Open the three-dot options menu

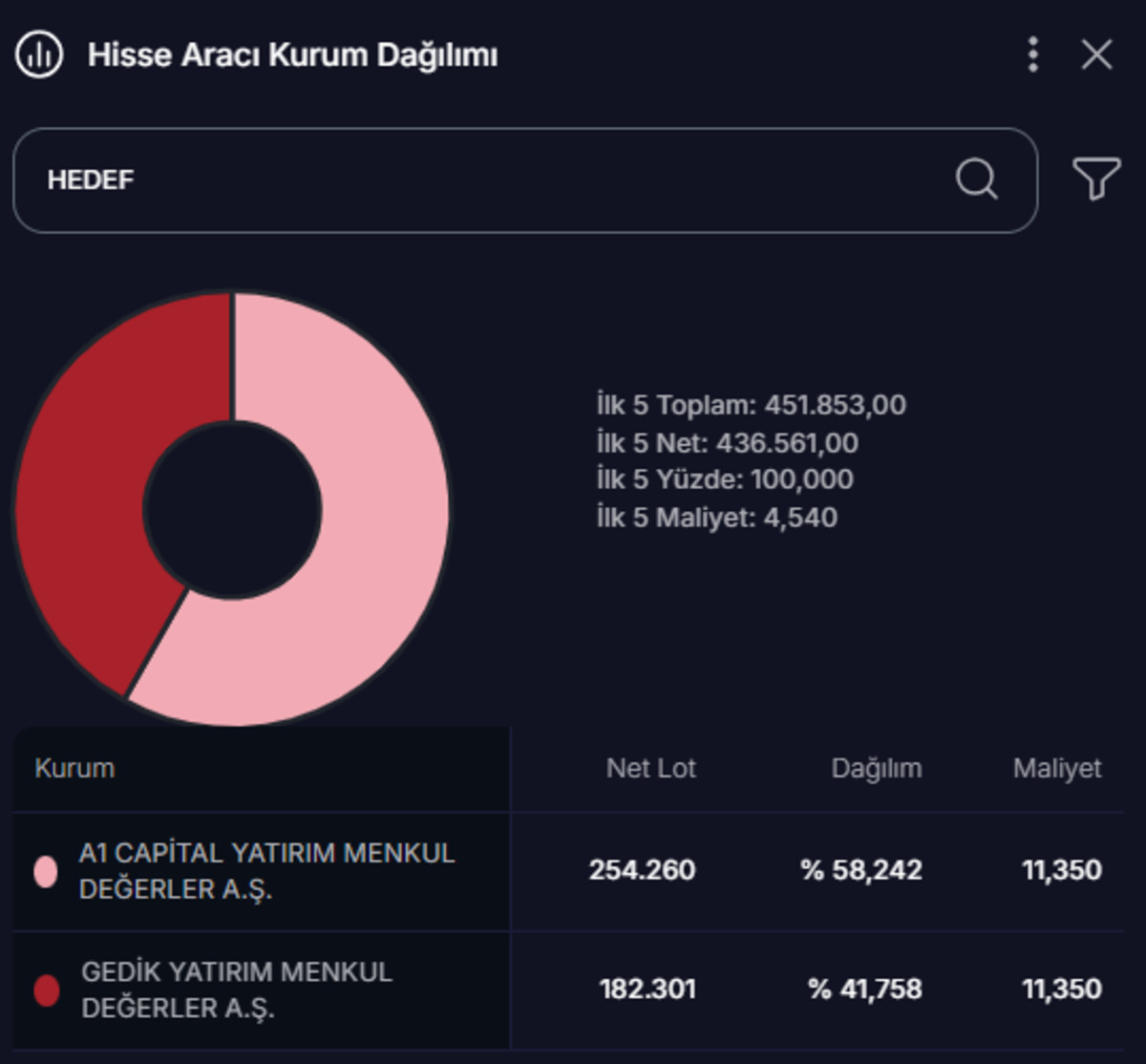[1032, 54]
